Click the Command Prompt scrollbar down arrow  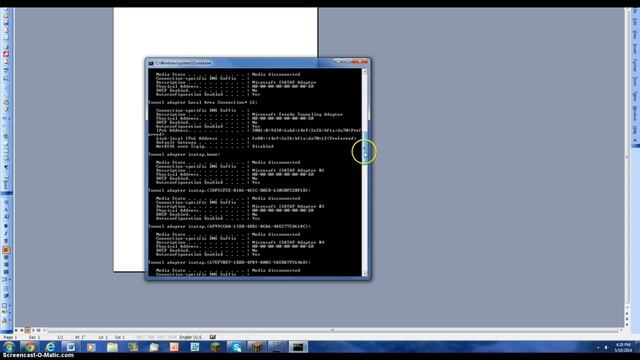(364, 273)
